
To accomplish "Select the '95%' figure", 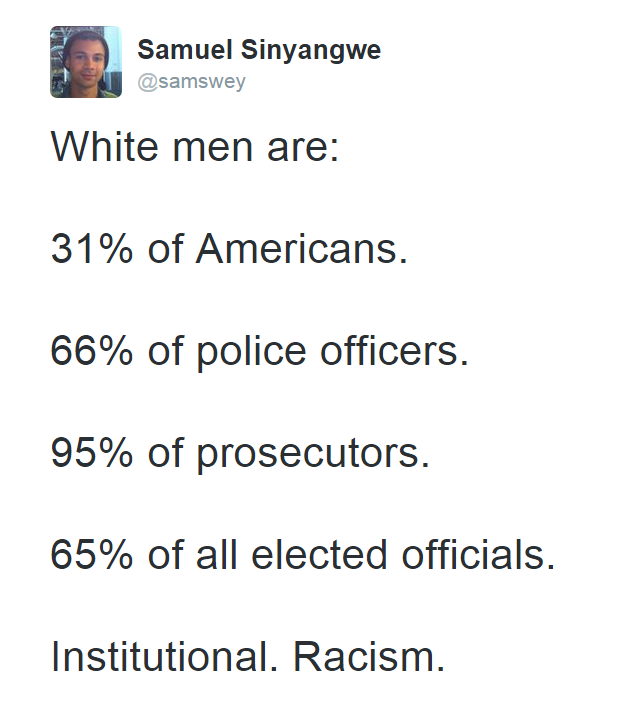I will (x=92, y=453).
